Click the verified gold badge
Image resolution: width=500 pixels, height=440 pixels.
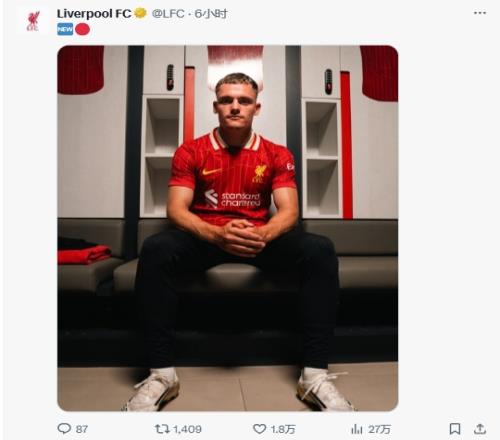coord(141,13)
